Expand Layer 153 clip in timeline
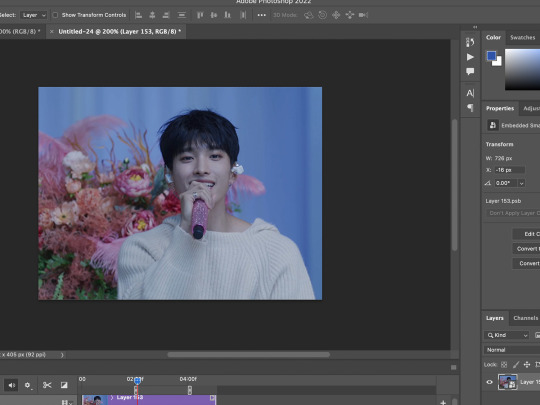Screen dimensions: 540x405 coord(112,397)
